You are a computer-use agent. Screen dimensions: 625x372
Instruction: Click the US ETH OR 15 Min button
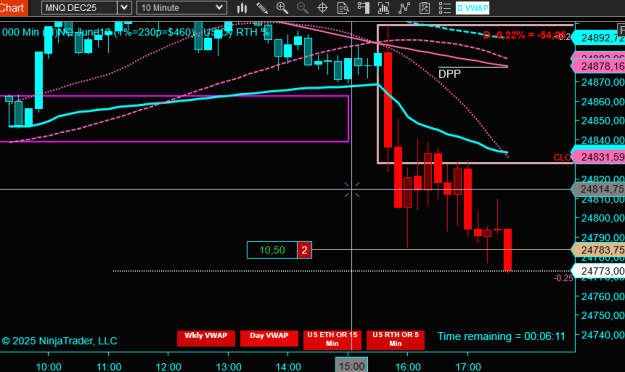click(332, 340)
